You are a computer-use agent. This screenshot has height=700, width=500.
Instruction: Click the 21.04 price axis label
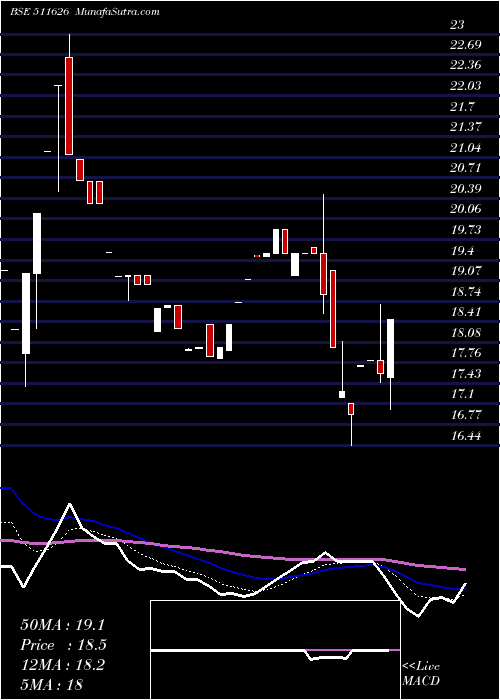pos(466,147)
